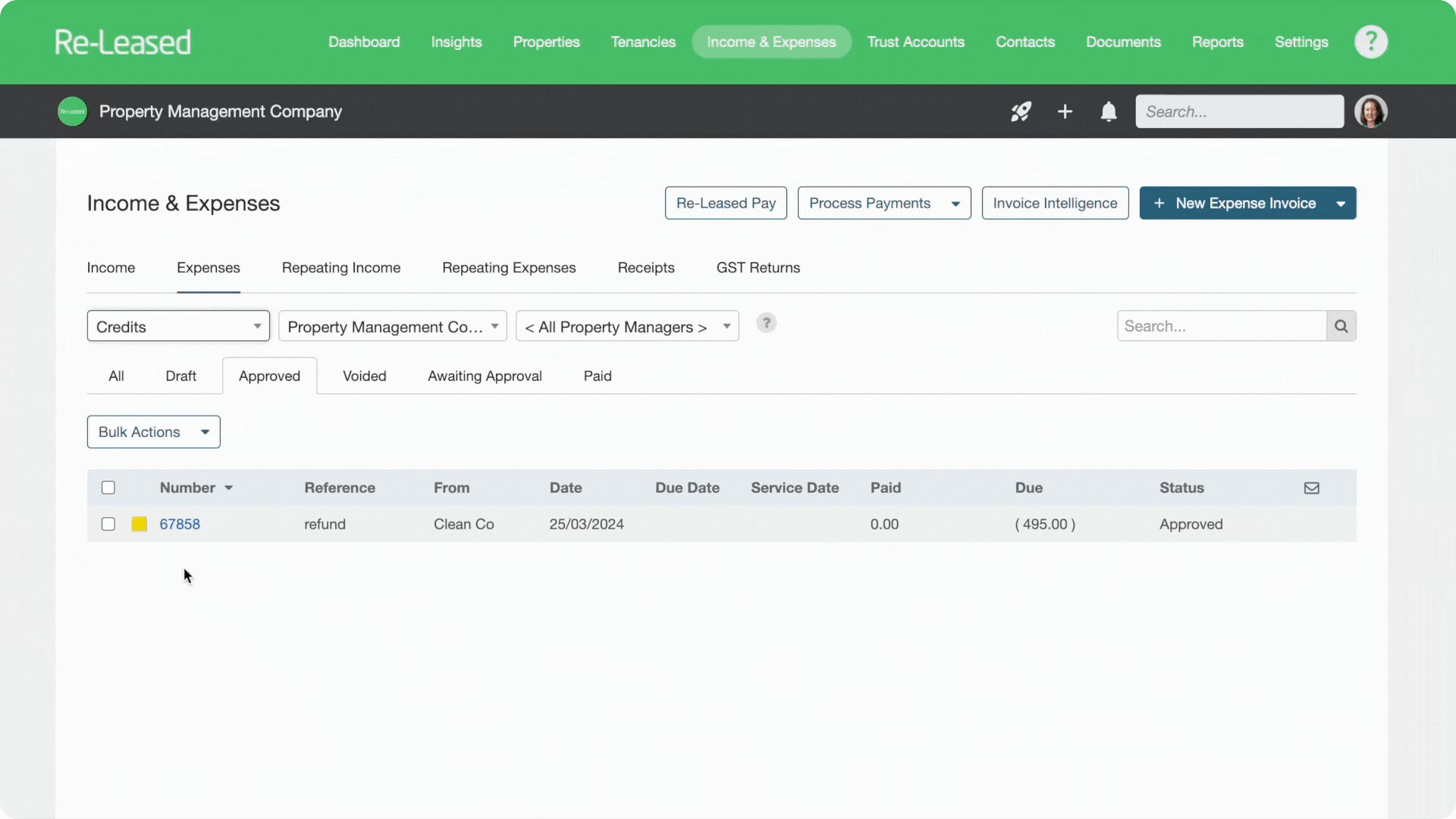
Task: Click the Invoice Intelligence button
Action: coord(1054,203)
